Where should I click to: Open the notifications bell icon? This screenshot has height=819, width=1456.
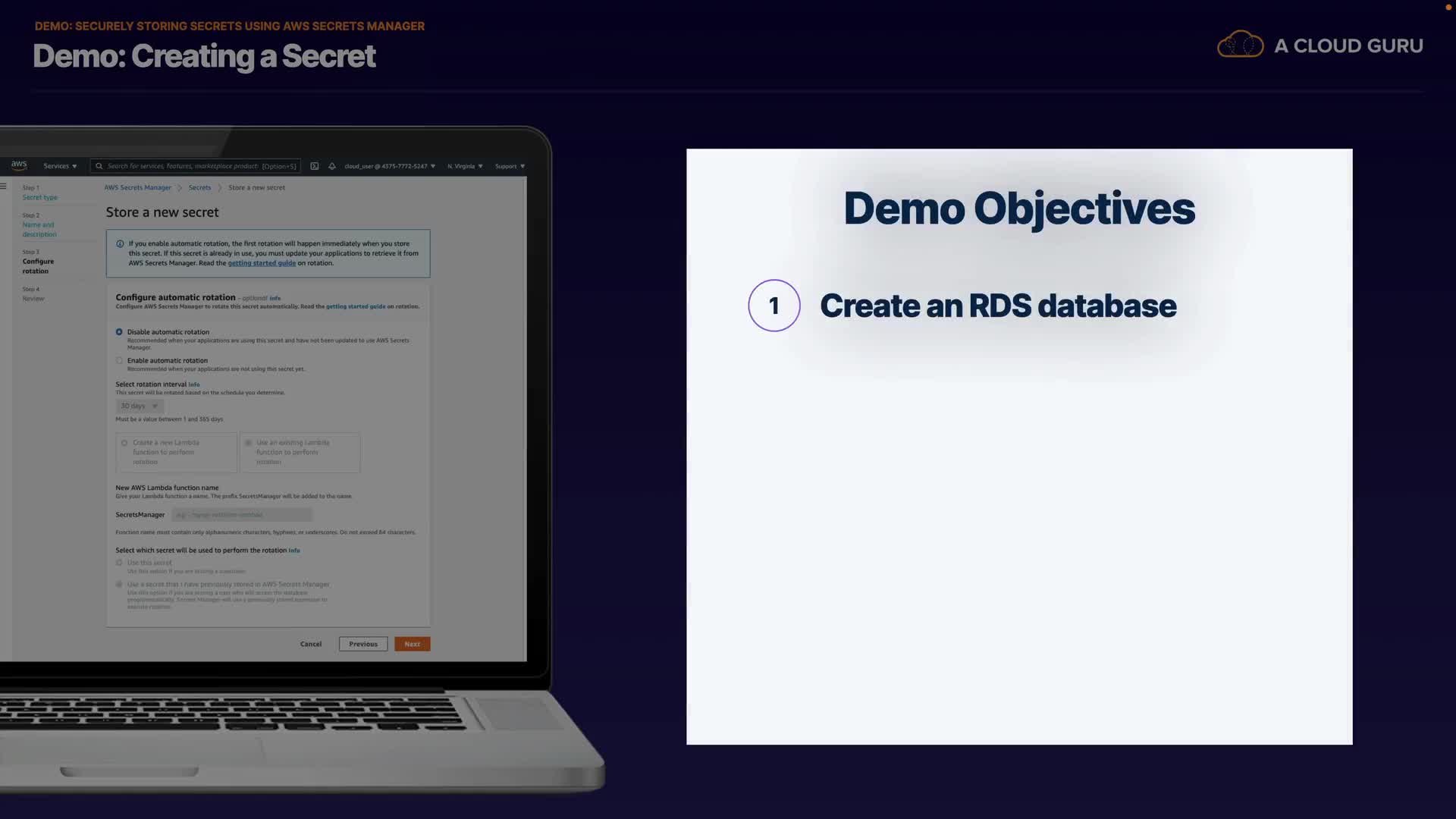[x=332, y=166]
